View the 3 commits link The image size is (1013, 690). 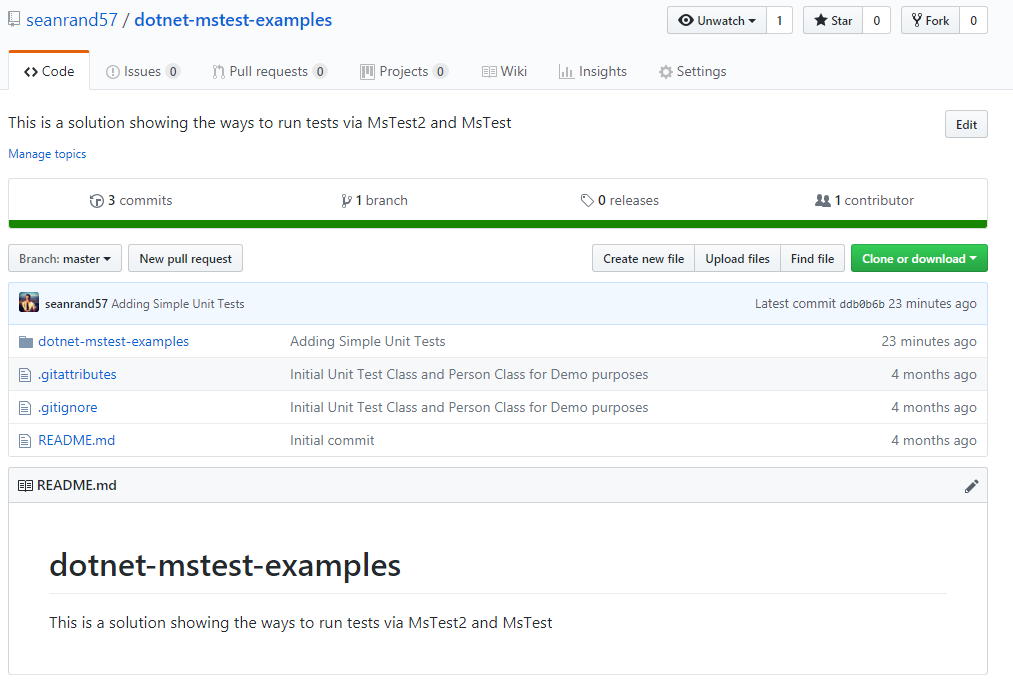coord(131,200)
